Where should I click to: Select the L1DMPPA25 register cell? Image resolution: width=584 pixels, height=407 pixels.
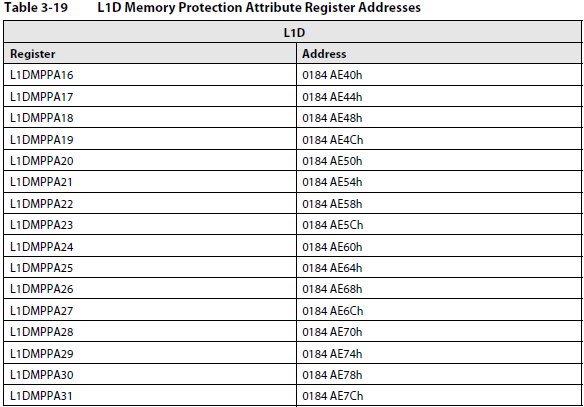click(x=150, y=268)
